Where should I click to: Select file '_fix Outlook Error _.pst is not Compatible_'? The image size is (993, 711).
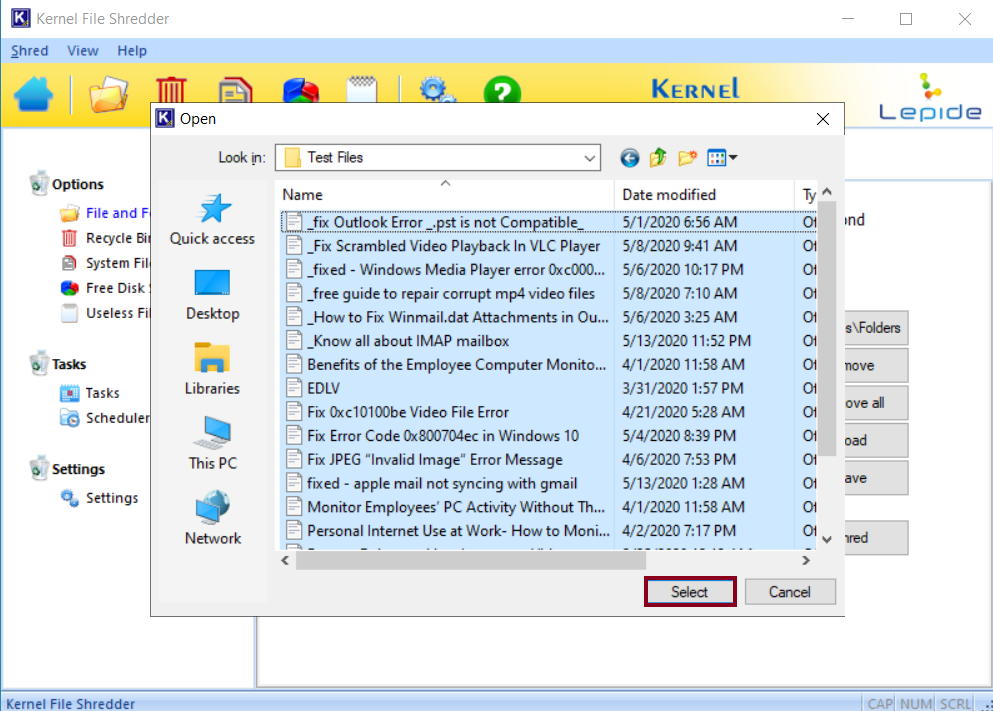[x=445, y=222]
